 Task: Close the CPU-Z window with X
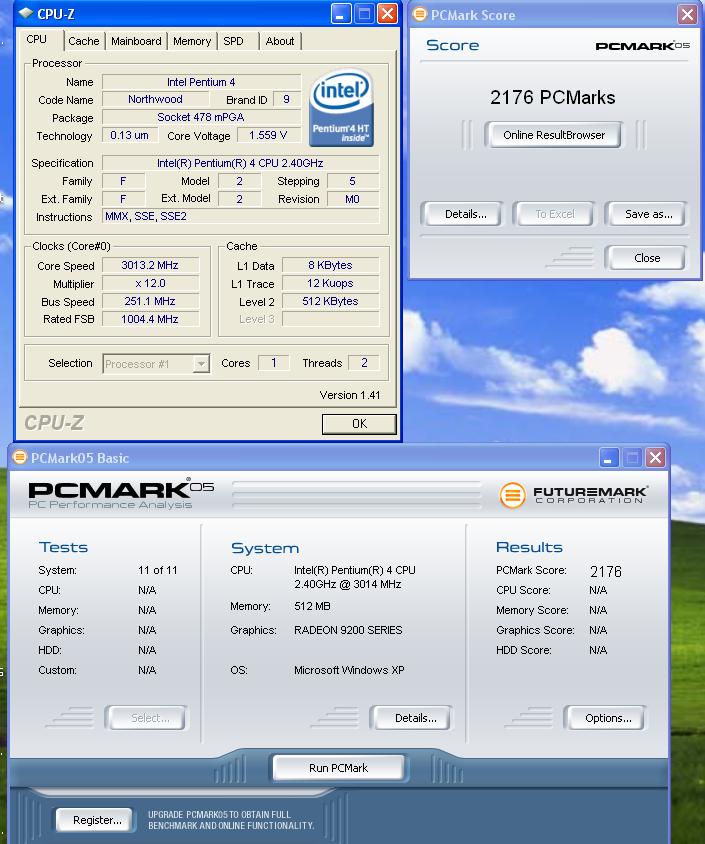387,14
